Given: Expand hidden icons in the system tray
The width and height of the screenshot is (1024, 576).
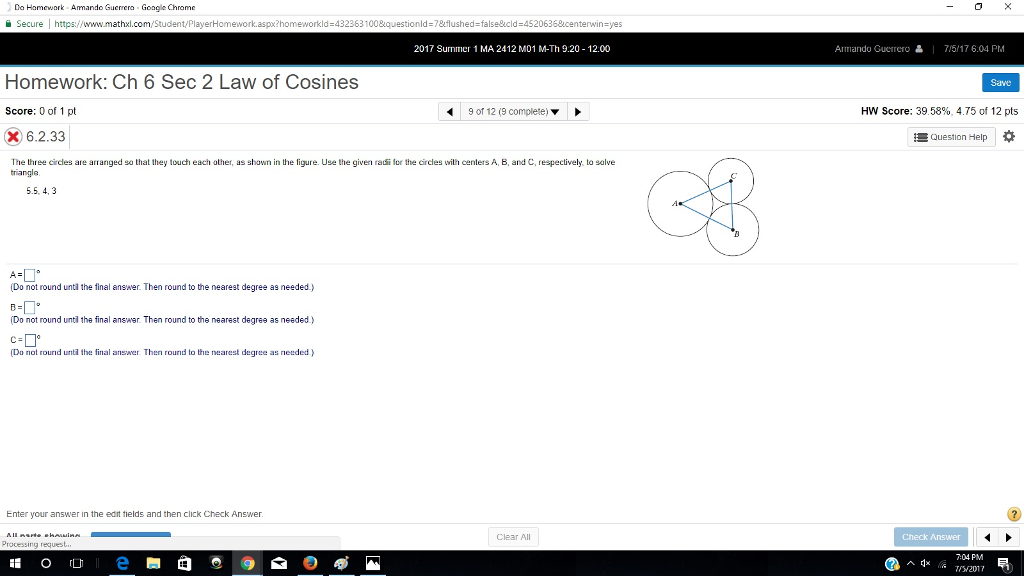Looking at the screenshot, I should point(910,563).
